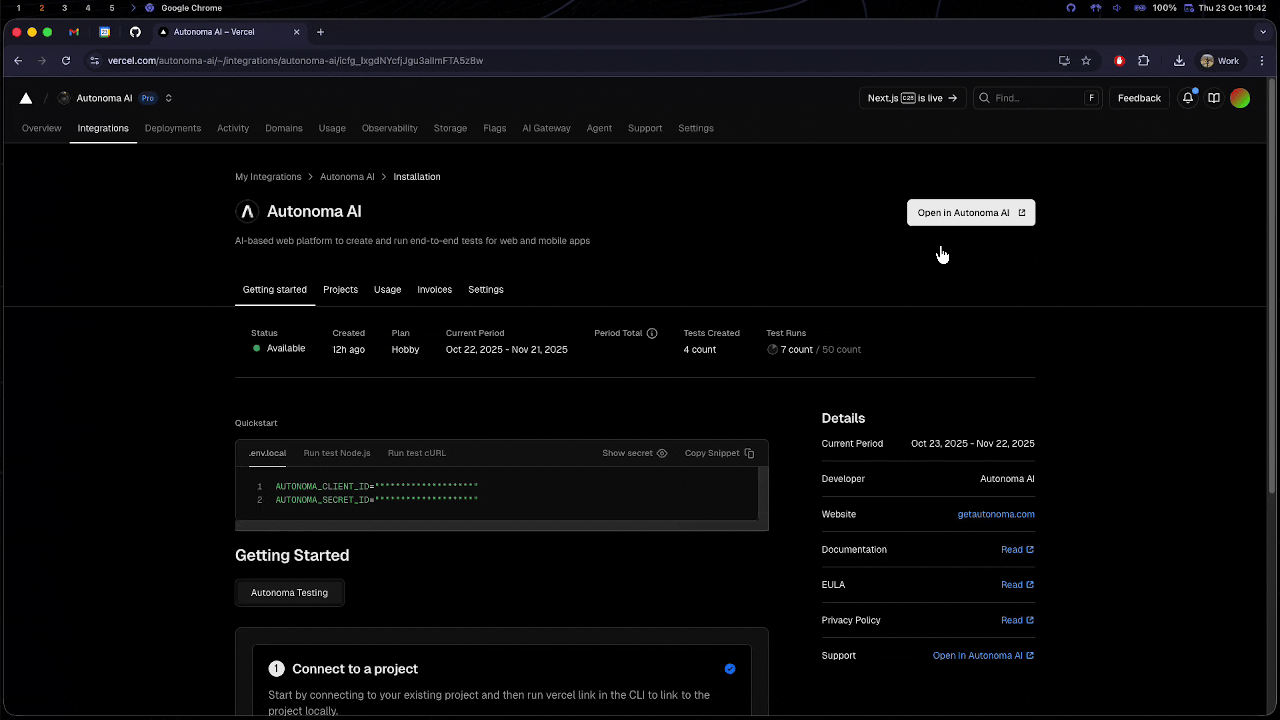This screenshot has height=720, width=1280.
Task: Select the Getting started tab
Action: 275,289
